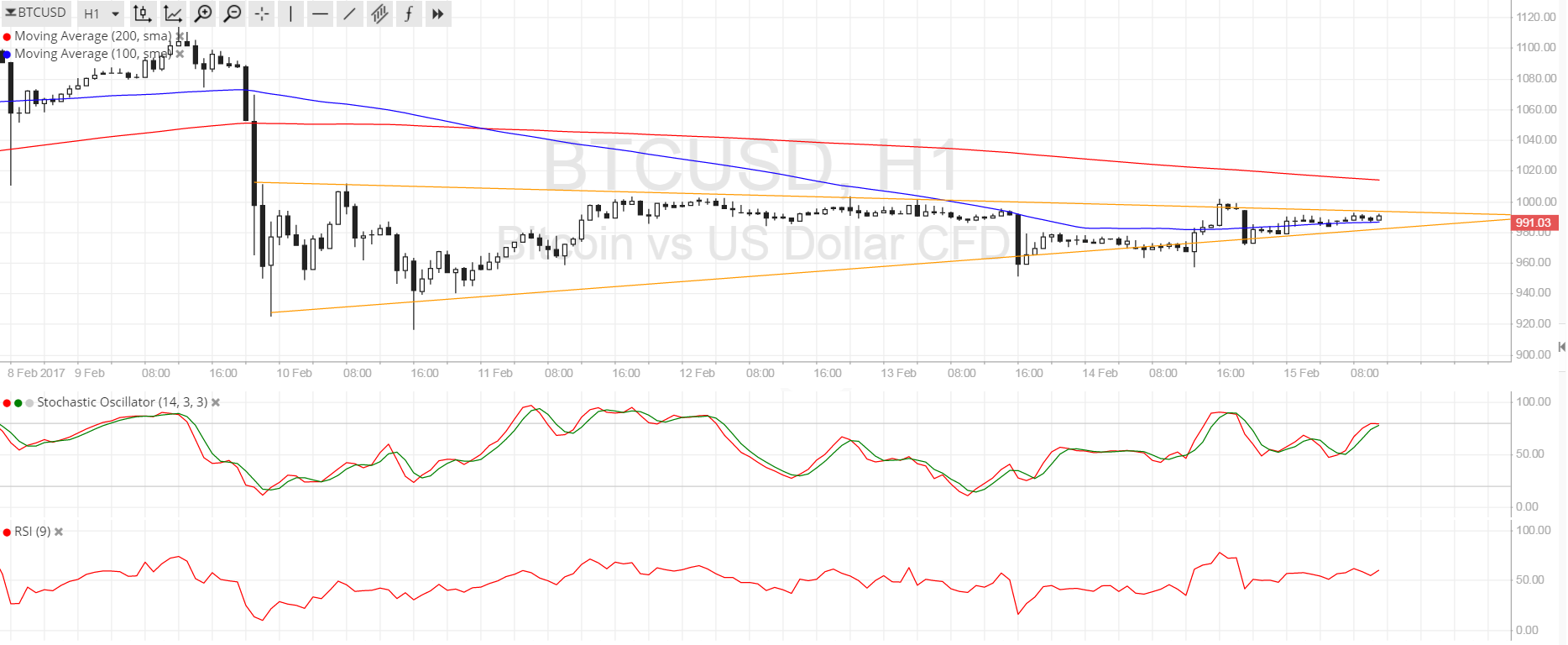Open the function (f) indicator menu
Screen dimensions: 1568x645
tap(409, 13)
